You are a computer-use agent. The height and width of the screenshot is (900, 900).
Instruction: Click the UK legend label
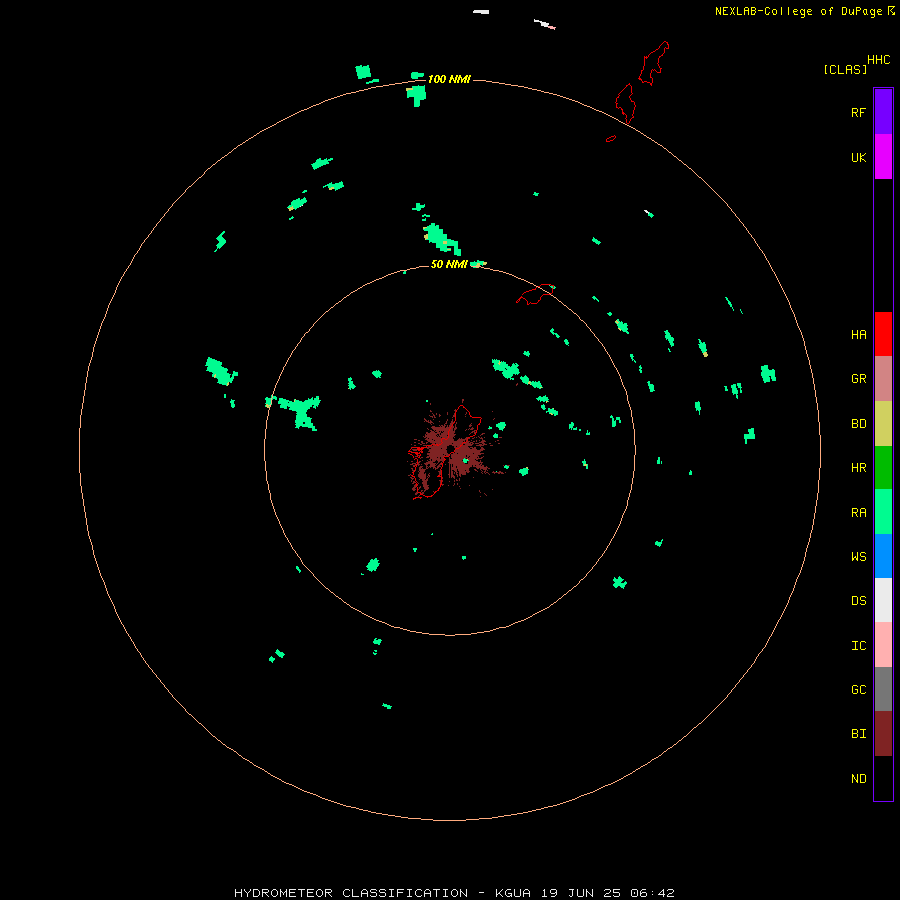pos(858,157)
